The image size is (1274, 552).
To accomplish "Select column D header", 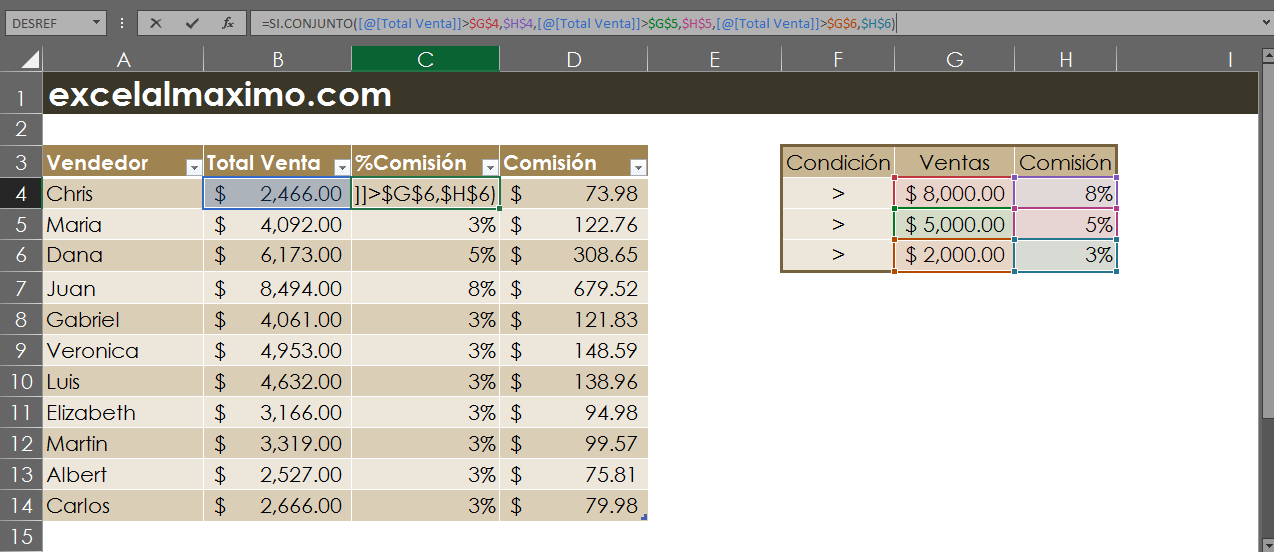I will [x=573, y=60].
